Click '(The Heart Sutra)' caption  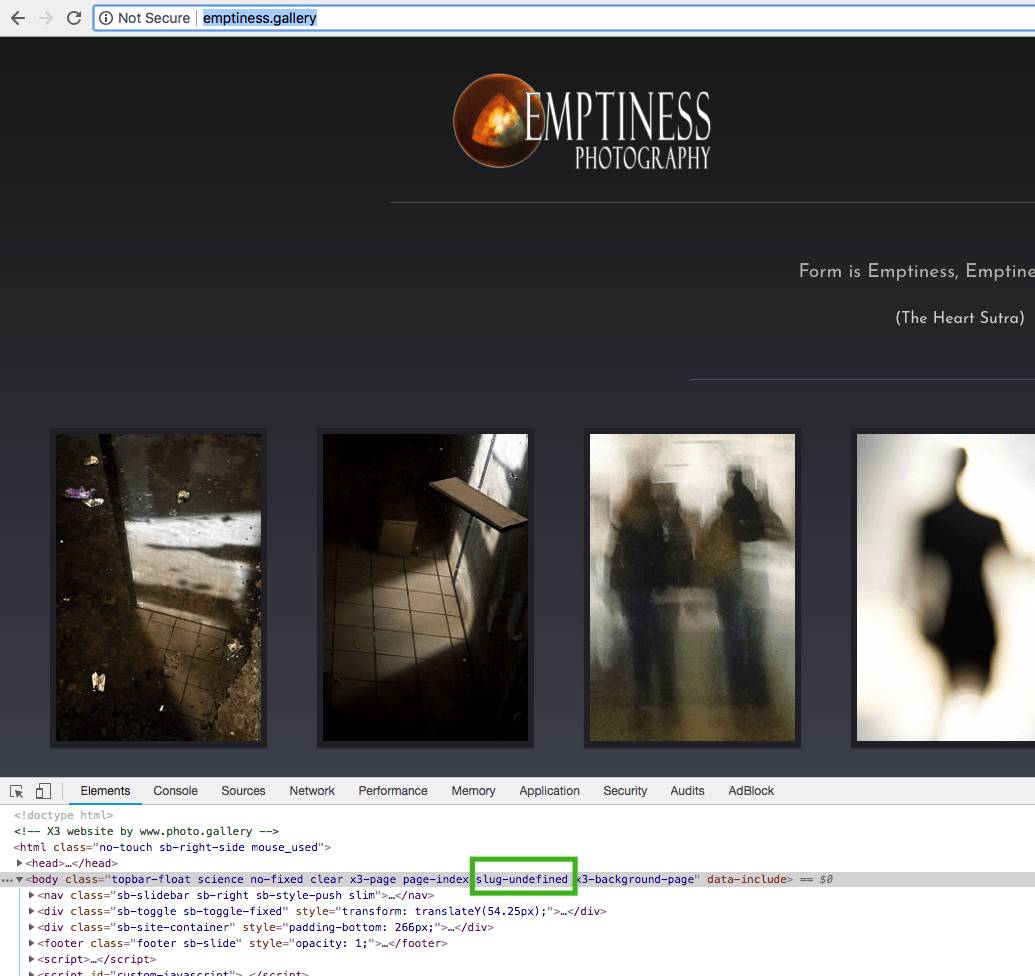[960, 317]
